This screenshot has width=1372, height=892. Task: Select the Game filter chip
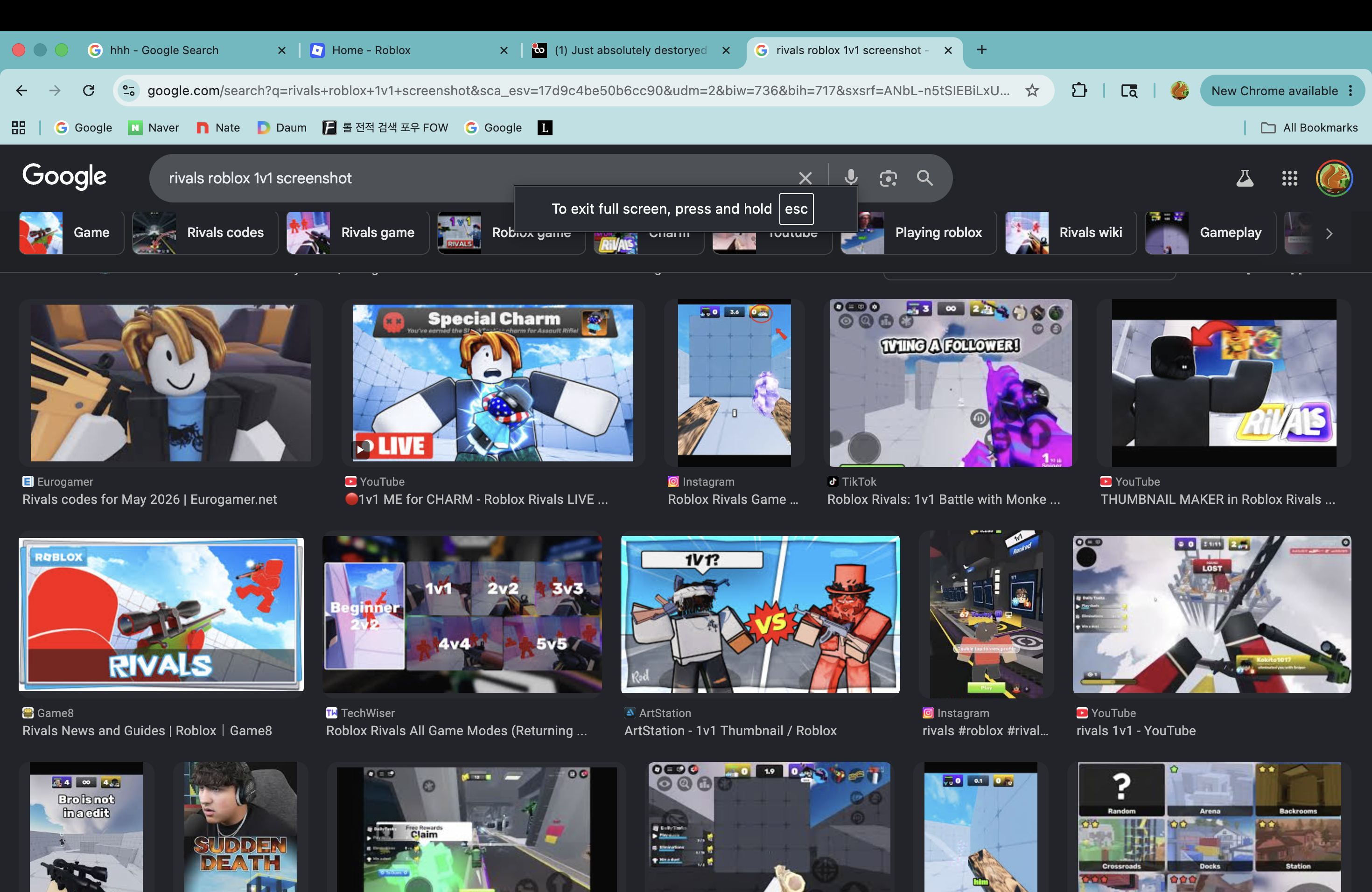coord(71,233)
